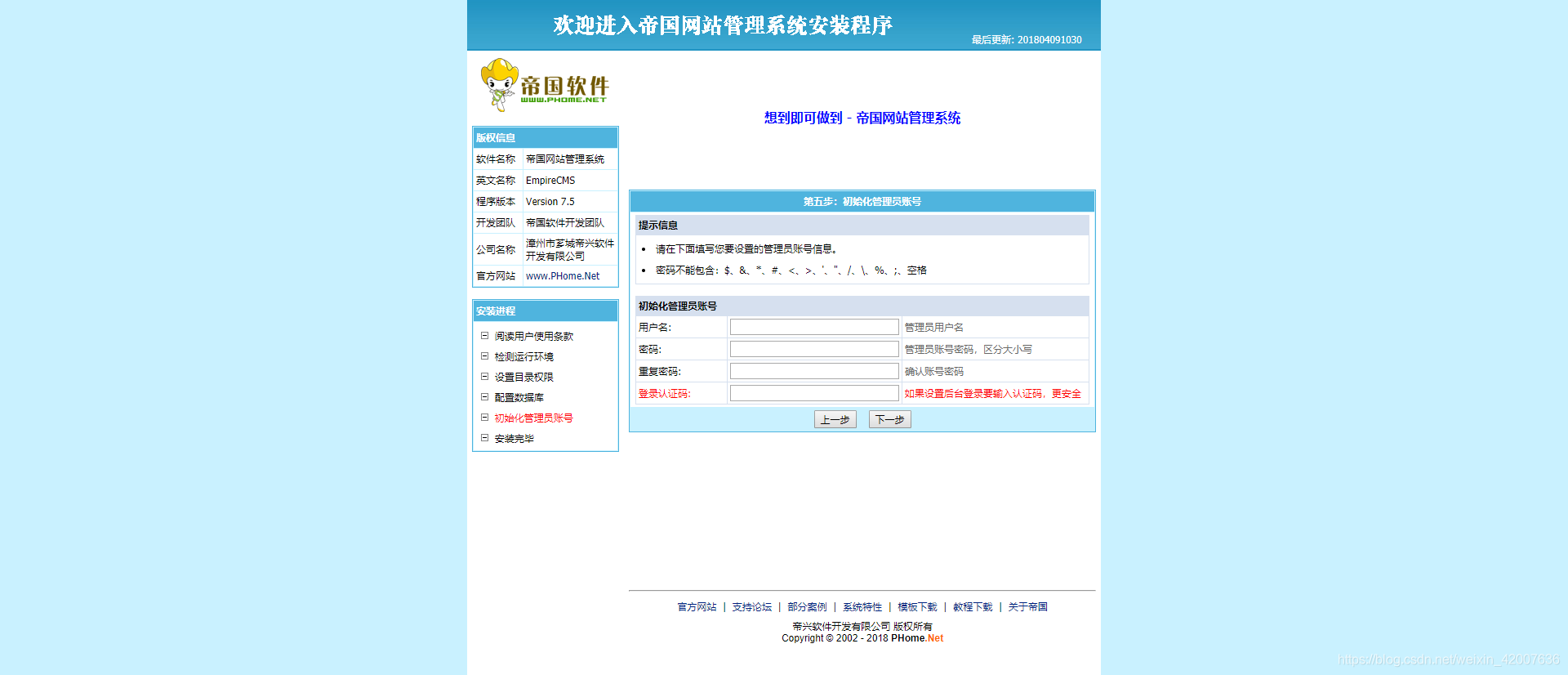Viewport: 1568px width, 675px height.
Task: Open the 模板下载 footer link
Action: click(917, 607)
